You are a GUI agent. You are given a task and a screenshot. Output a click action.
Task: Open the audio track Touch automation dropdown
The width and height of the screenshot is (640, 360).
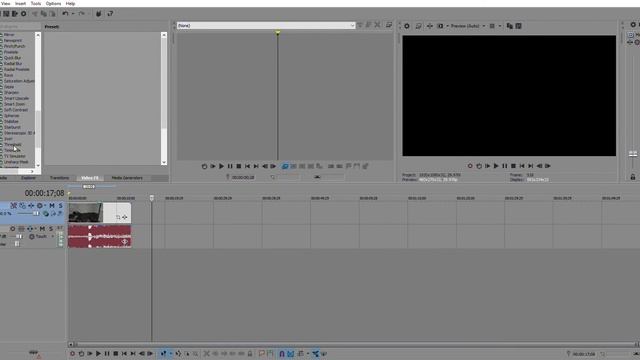[x=42, y=237]
